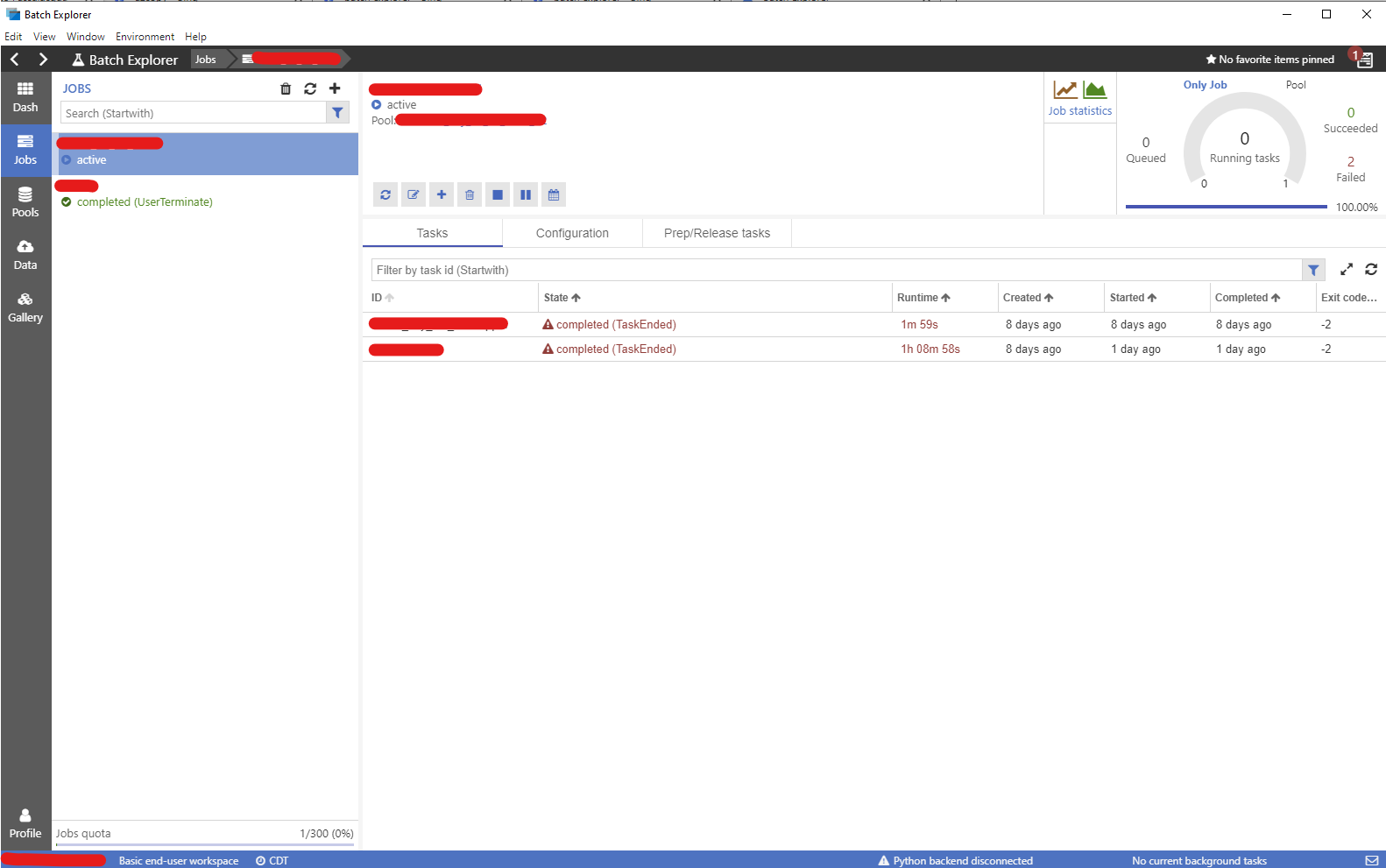Image resolution: width=1386 pixels, height=868 pixels.
Task: Switch gauge to Only Job view
Action: click(1205, 85)
